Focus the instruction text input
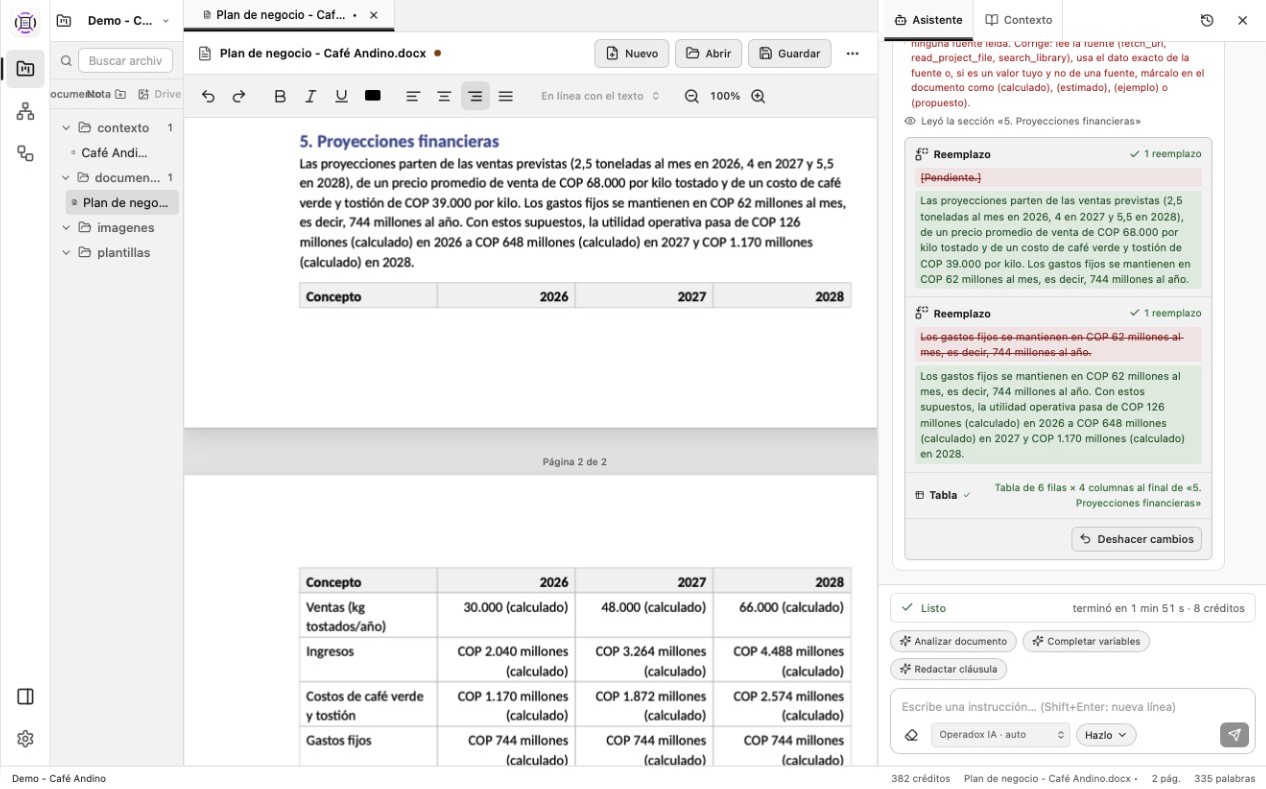 click(x=1072, y=706)
